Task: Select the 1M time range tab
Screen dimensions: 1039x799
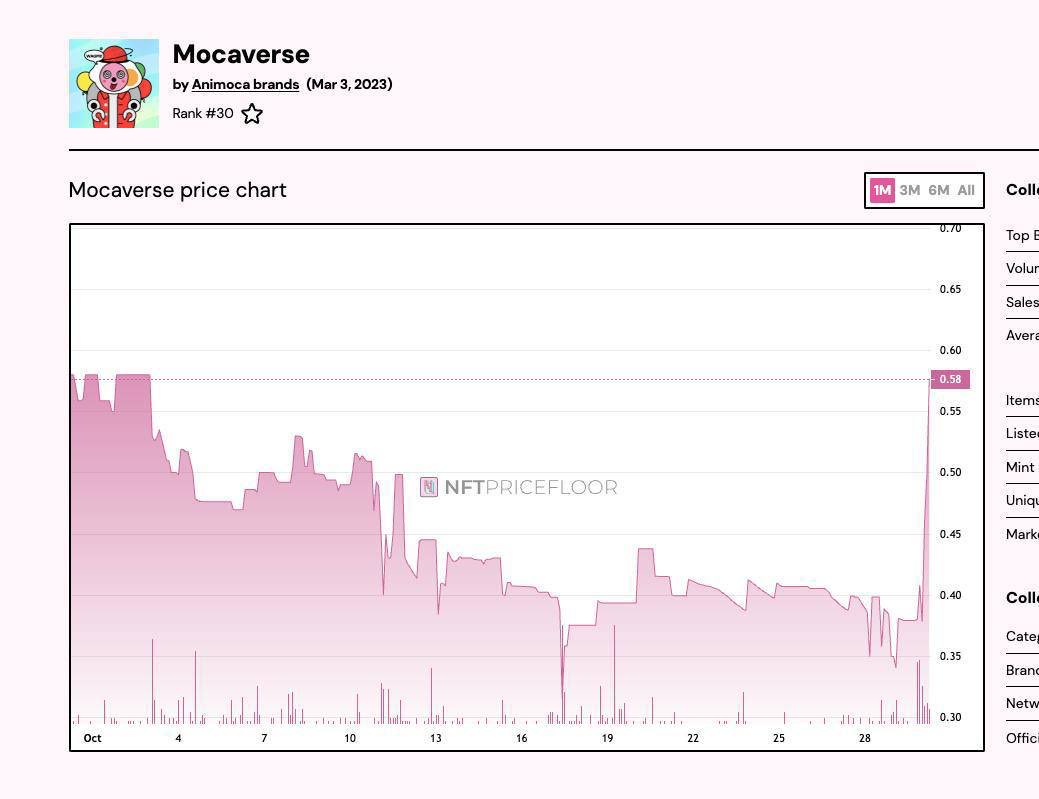Action: click(x=882, y=190)
